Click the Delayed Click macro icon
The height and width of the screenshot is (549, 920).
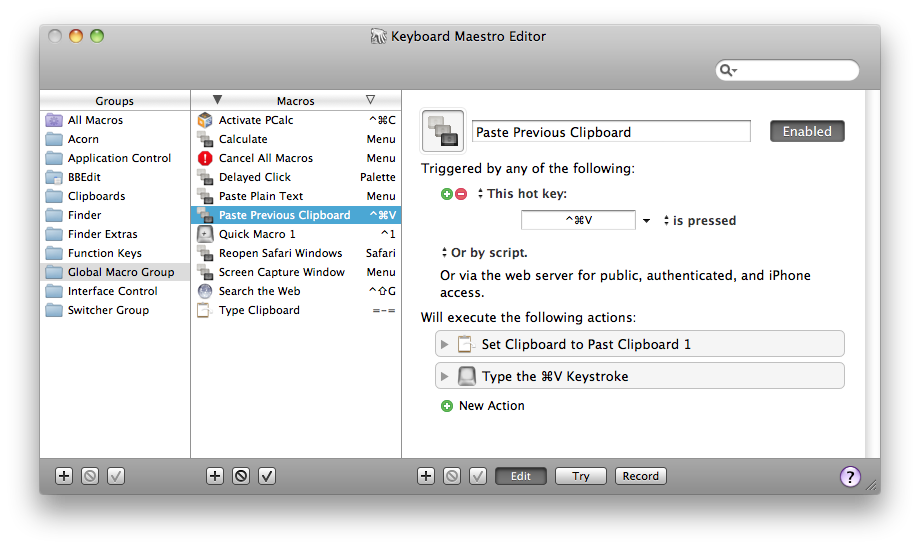click(205, 177)
